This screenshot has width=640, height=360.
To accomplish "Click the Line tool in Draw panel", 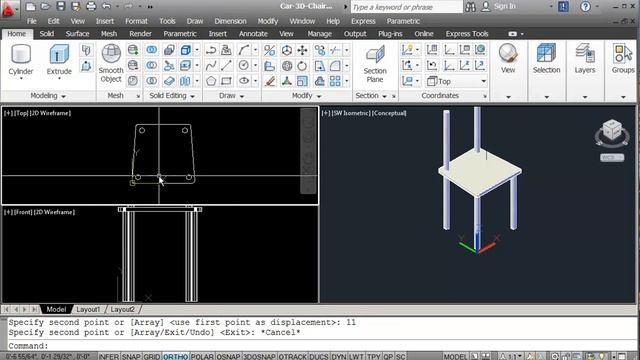I will 226,65.
